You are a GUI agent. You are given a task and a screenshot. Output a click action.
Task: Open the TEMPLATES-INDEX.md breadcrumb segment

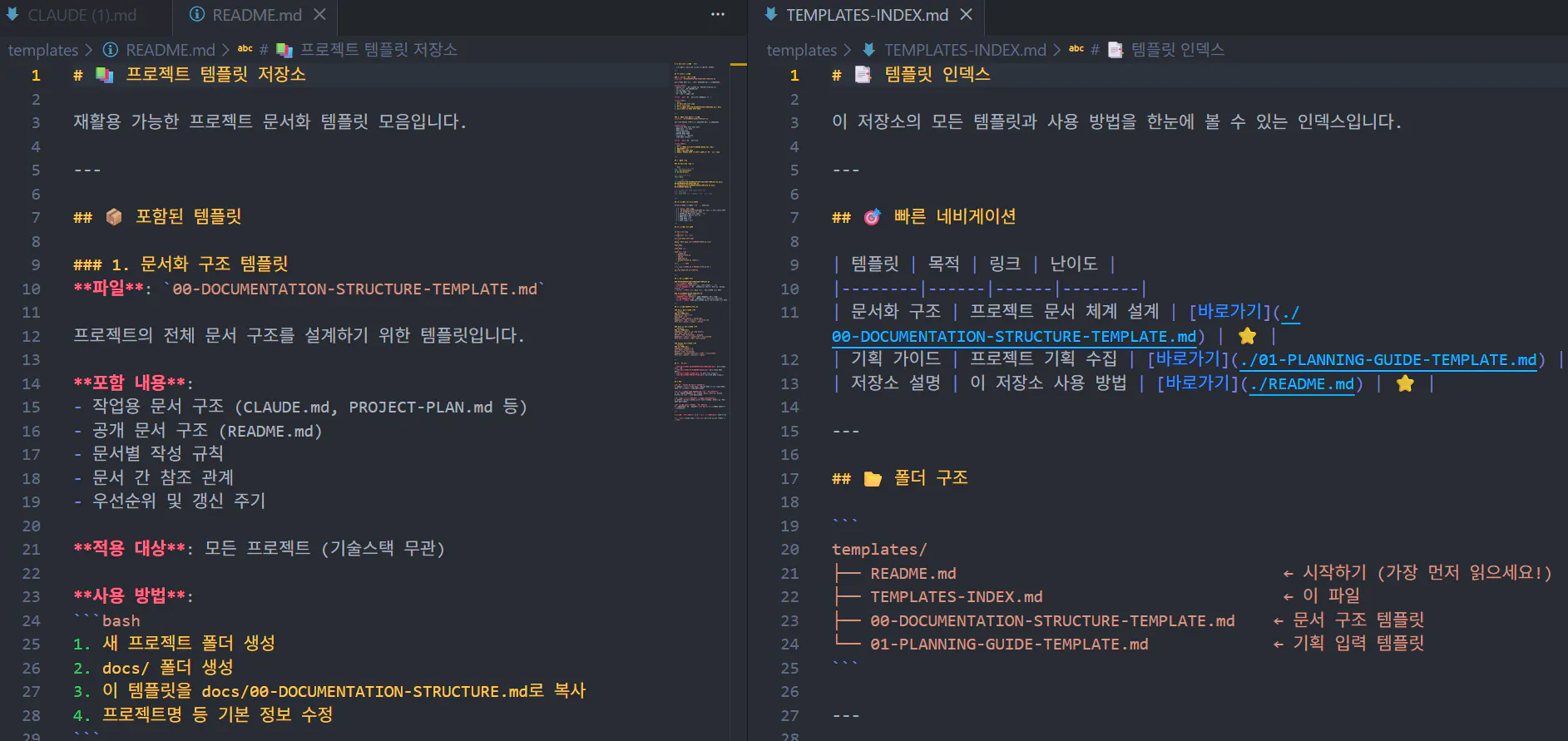click(x=965, y=50)
